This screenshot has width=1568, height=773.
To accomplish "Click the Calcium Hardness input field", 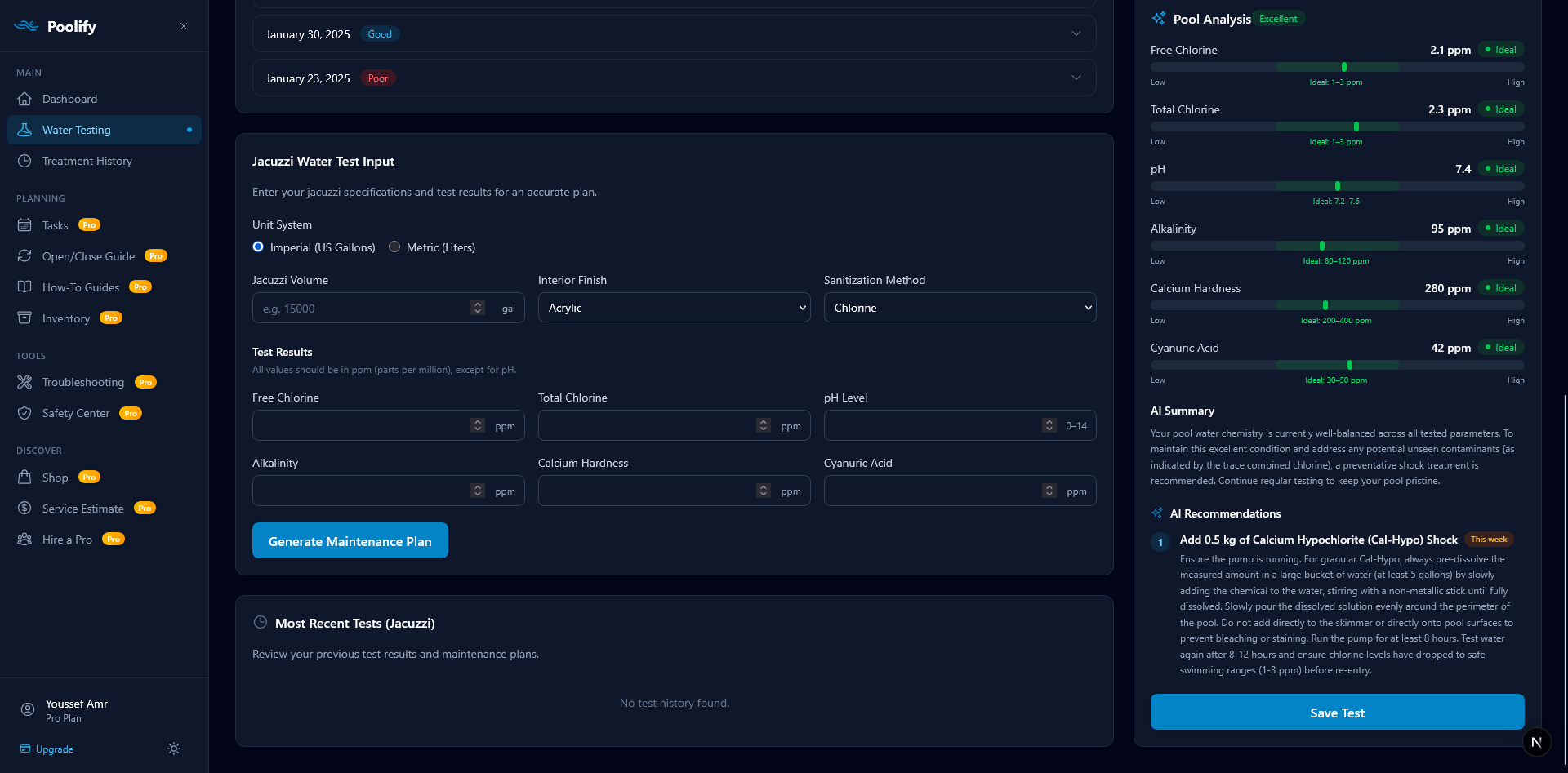I will [674, 491].
